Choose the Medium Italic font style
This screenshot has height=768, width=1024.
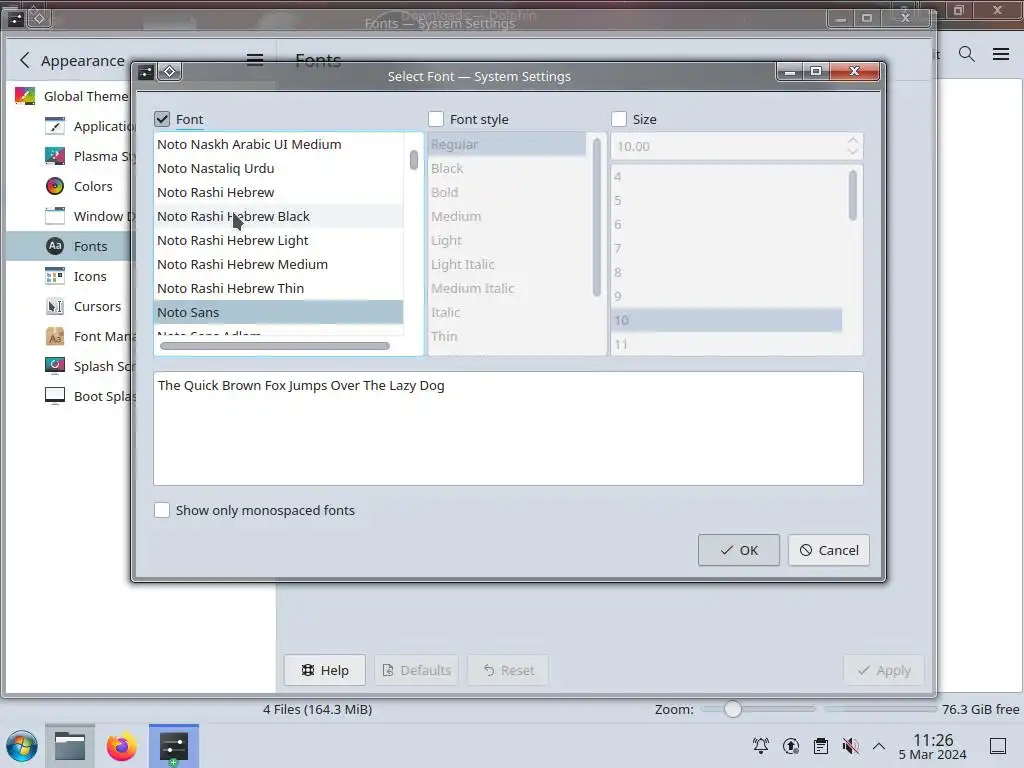click(507, 289)
